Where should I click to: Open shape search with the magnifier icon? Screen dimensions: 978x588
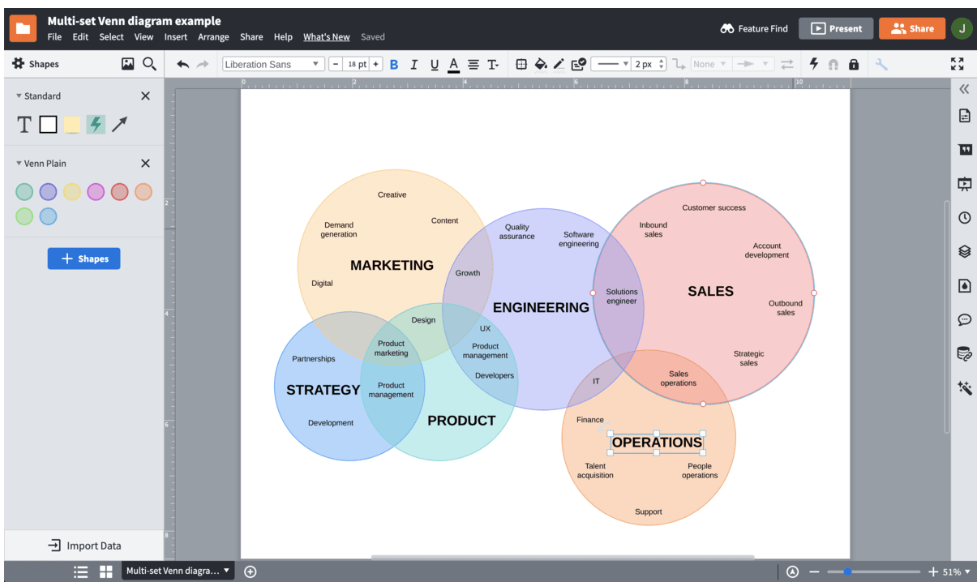149,64
